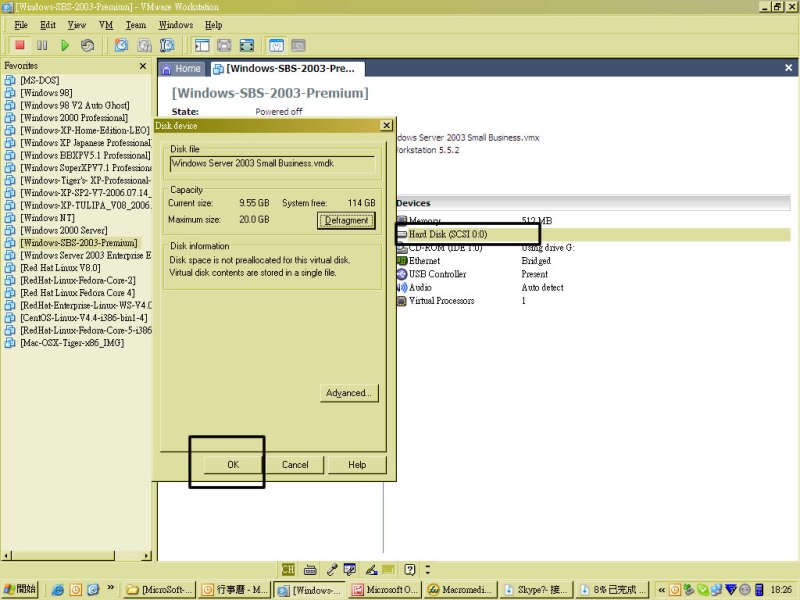
Task: Select [RedHat-Linux-Fedora-Core-2] in Favorites
Action: (78, 280)
